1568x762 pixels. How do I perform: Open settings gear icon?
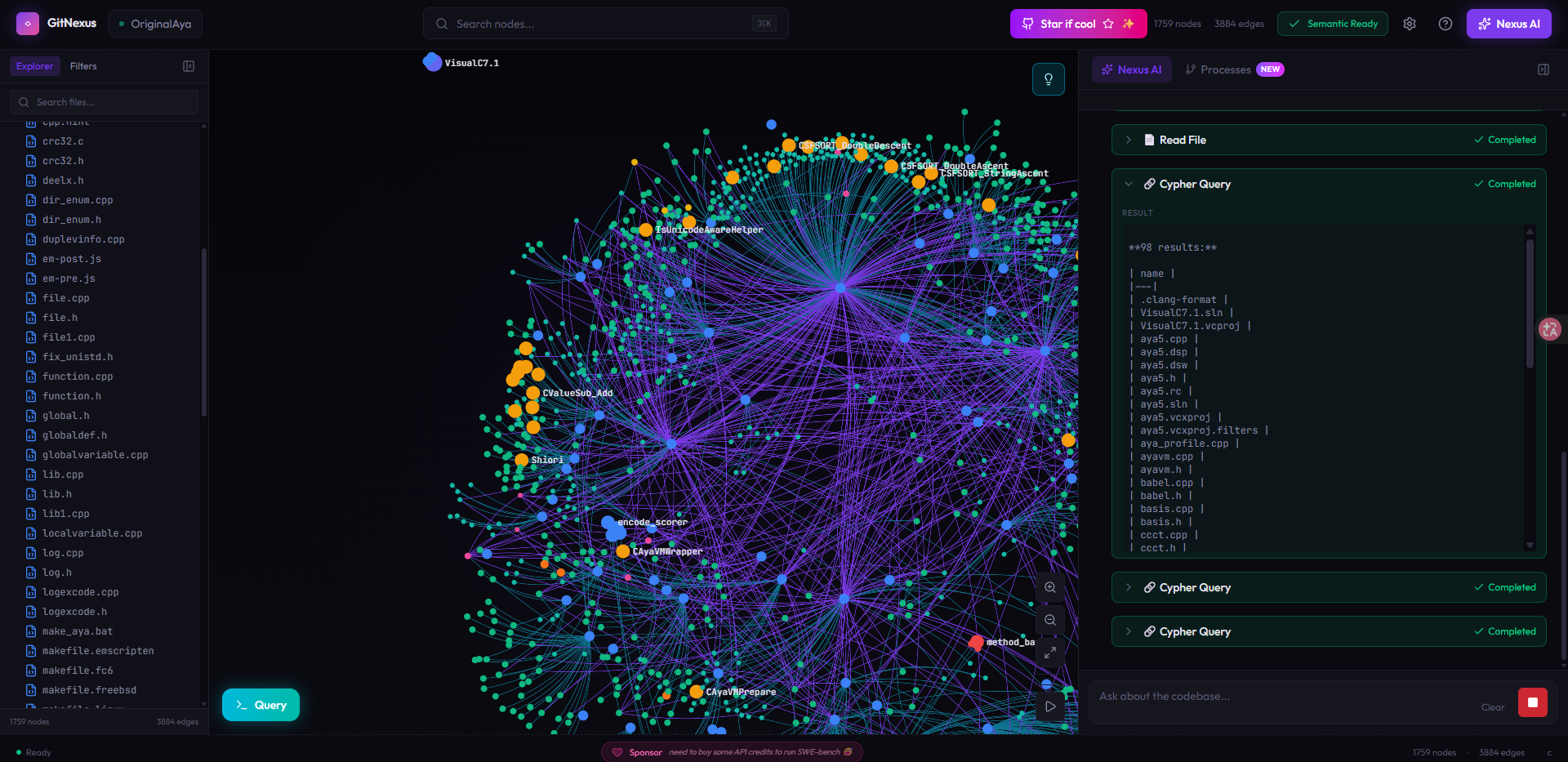coord(1410,24)
